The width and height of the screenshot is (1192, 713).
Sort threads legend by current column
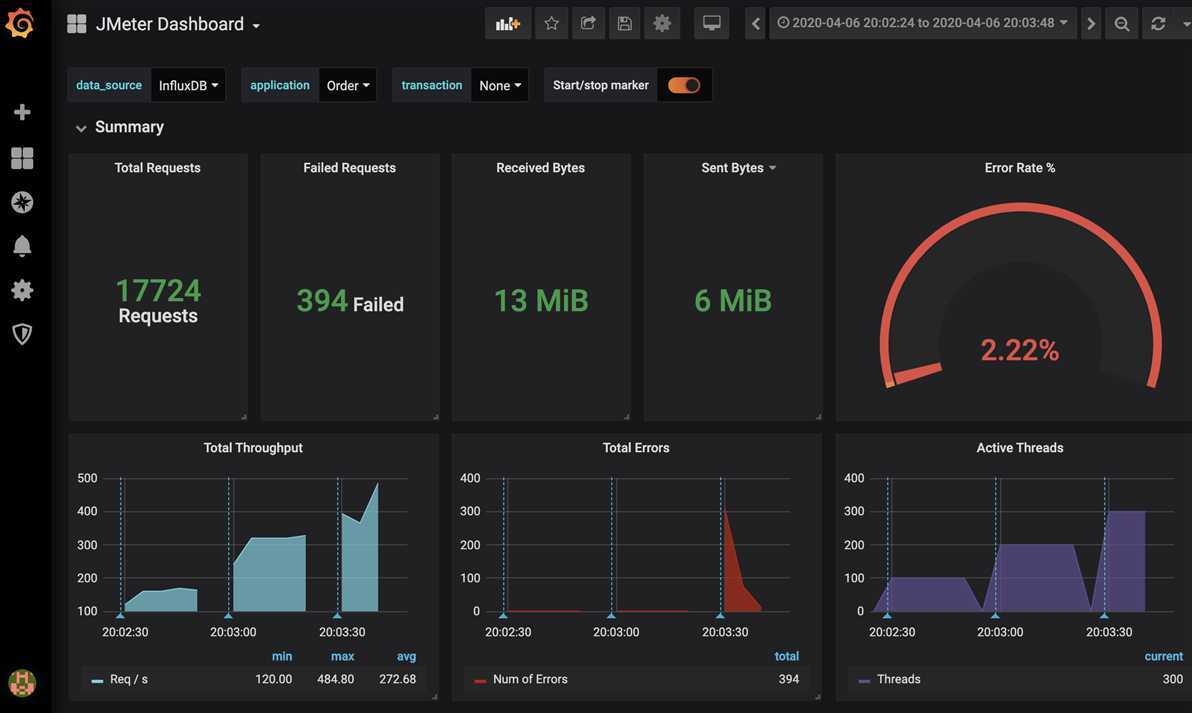click(1164, 656)
